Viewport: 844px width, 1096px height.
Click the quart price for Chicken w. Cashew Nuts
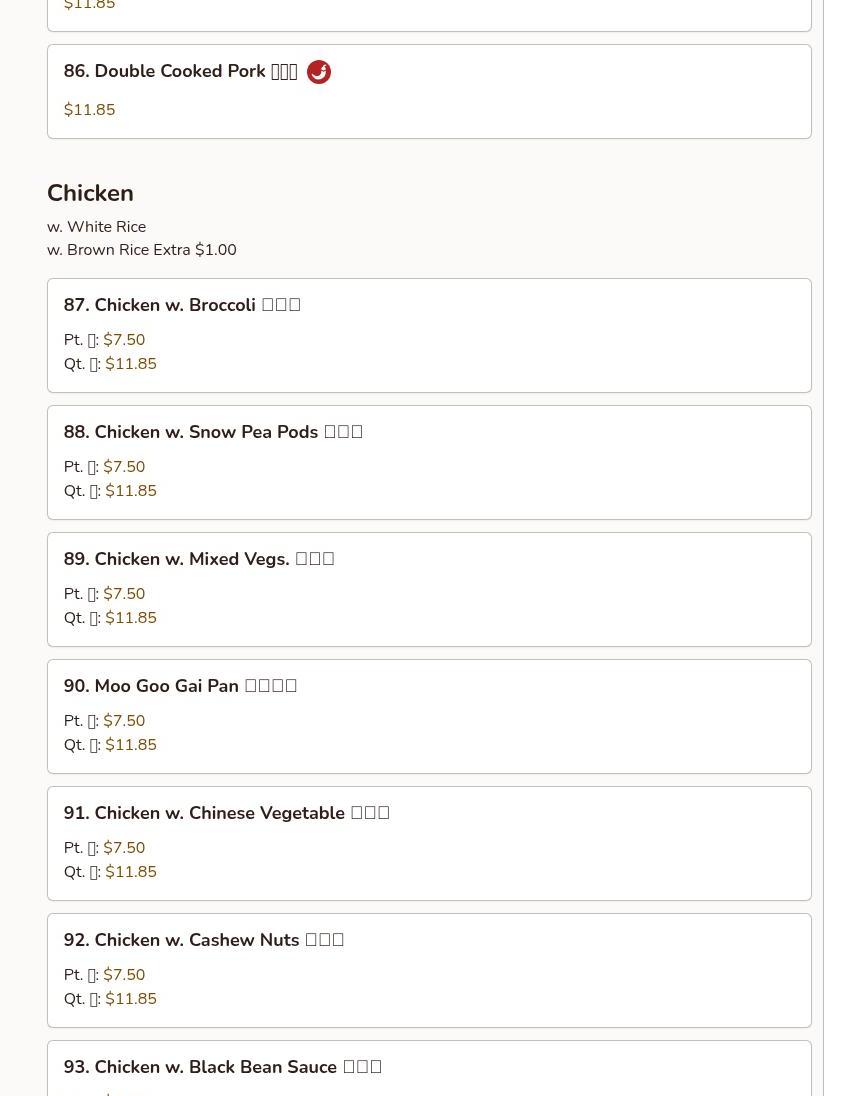[x=131, y=999]
